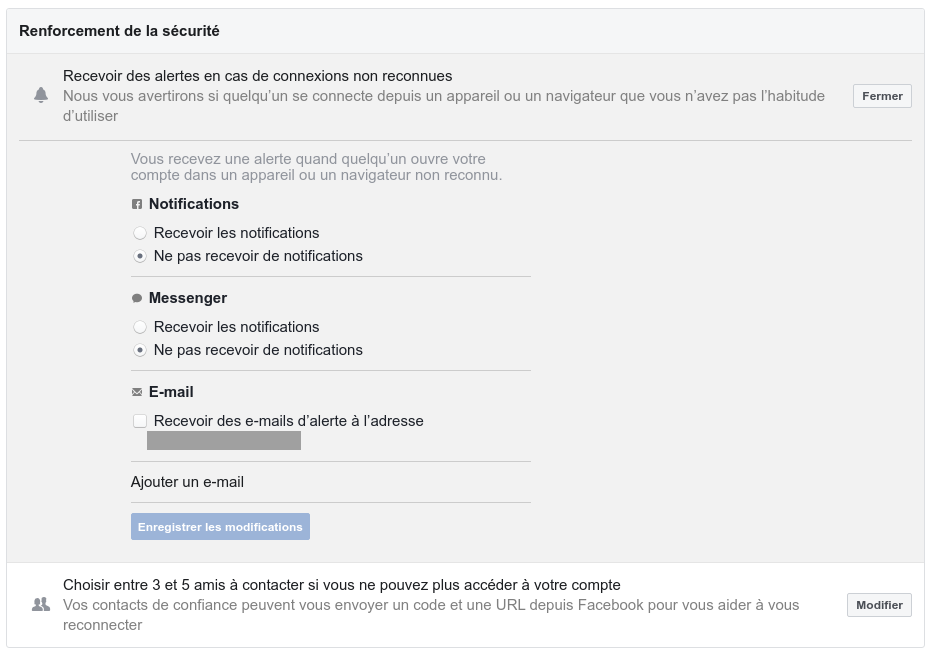The width and height of the screenshot is (931, 654).
Task: Select Ne pas recevoir under Messenger
Action: coord(140,350)
